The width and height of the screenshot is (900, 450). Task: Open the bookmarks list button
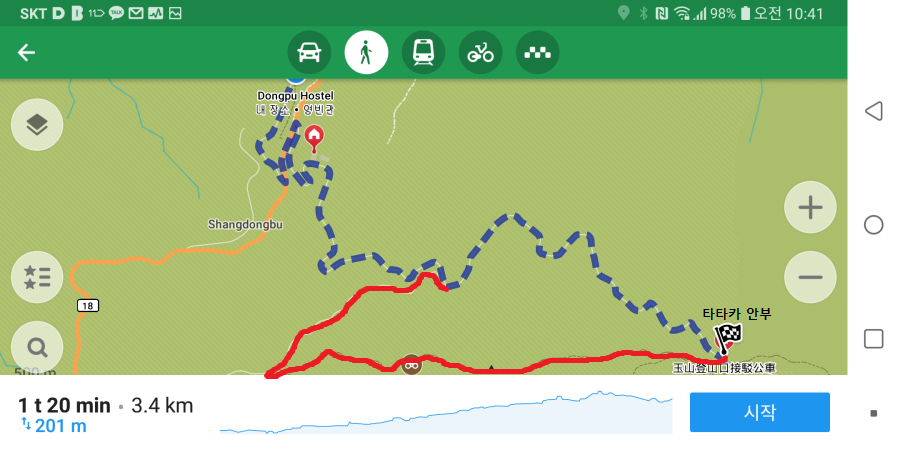[x=37, y=277]
